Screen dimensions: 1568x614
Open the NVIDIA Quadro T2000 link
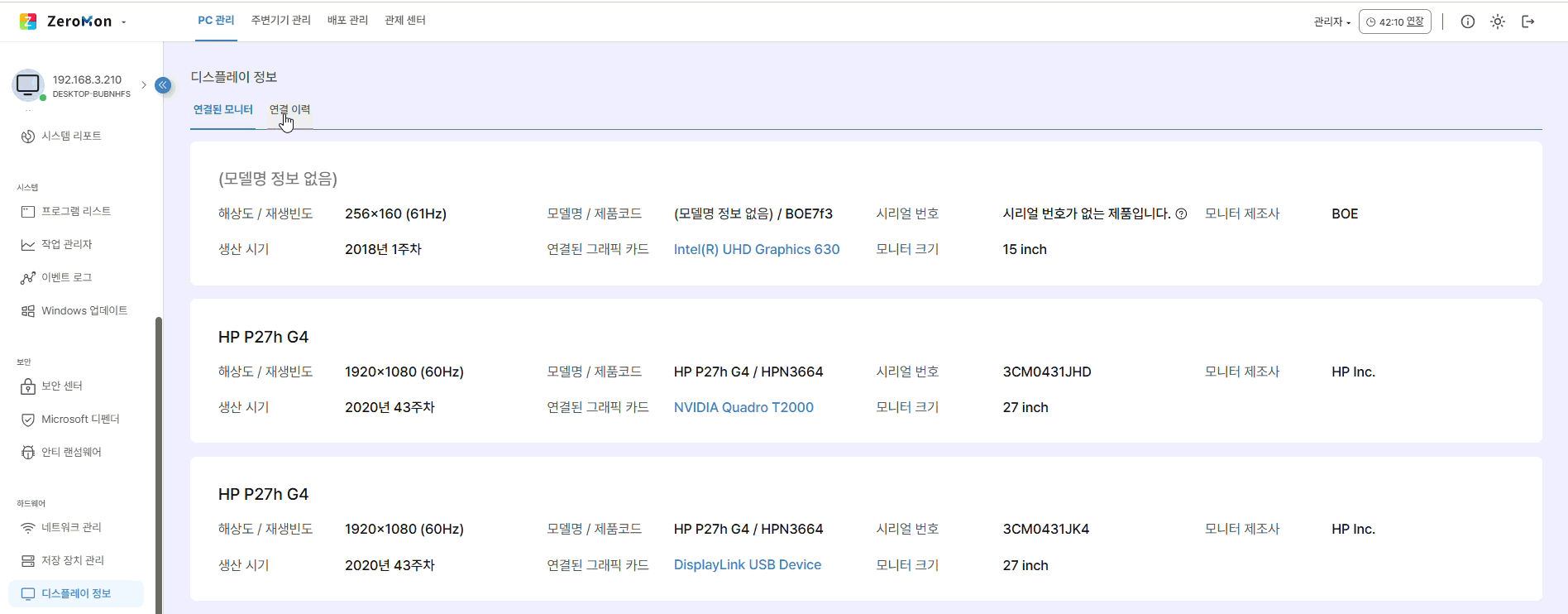click(743, 407)
